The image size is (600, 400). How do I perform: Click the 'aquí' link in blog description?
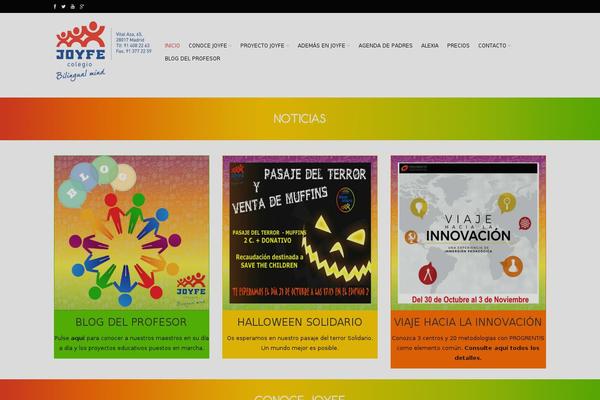pos(78,338)
